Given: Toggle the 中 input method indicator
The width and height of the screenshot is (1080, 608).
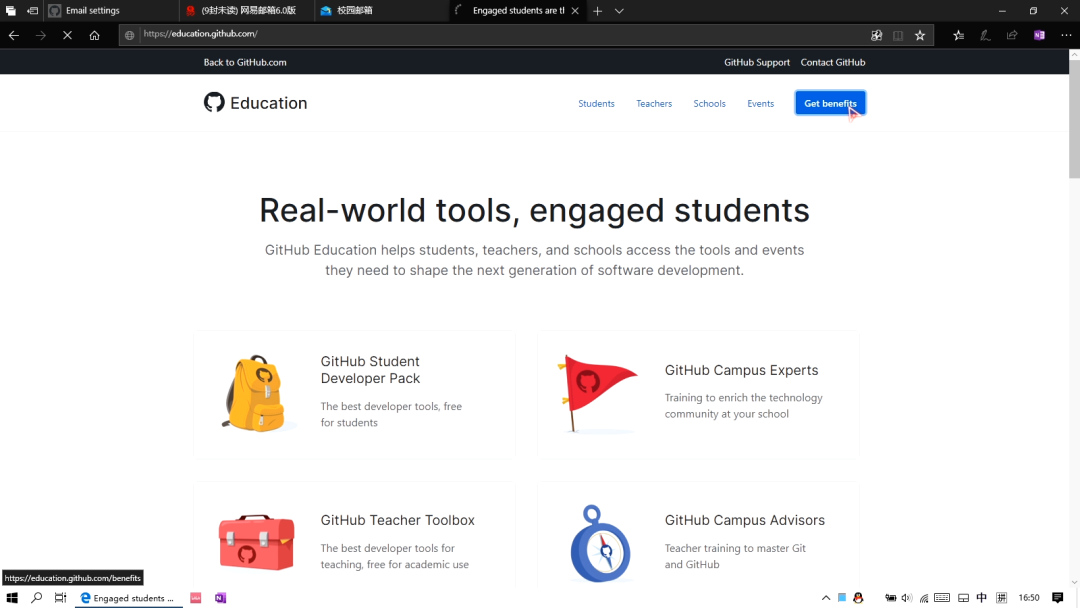Looking at the screenshot, I should (982, 598).
